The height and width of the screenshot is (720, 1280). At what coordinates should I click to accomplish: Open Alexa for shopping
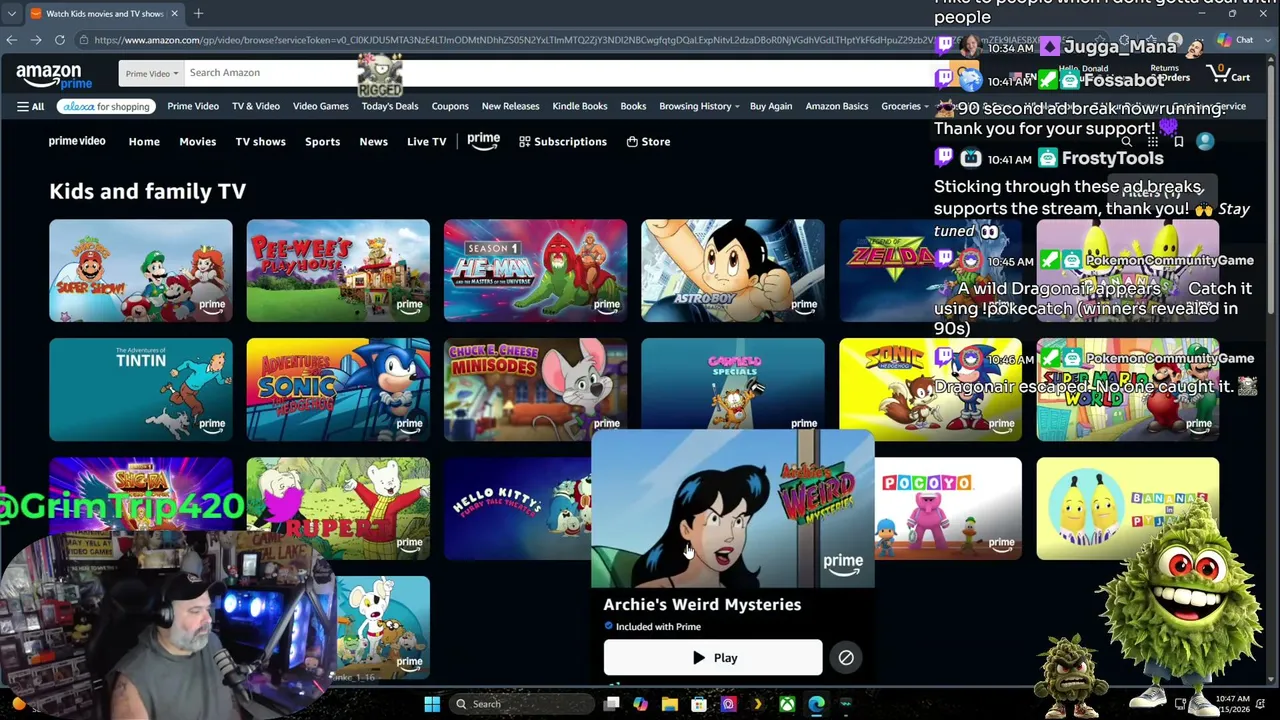point(106,106)
